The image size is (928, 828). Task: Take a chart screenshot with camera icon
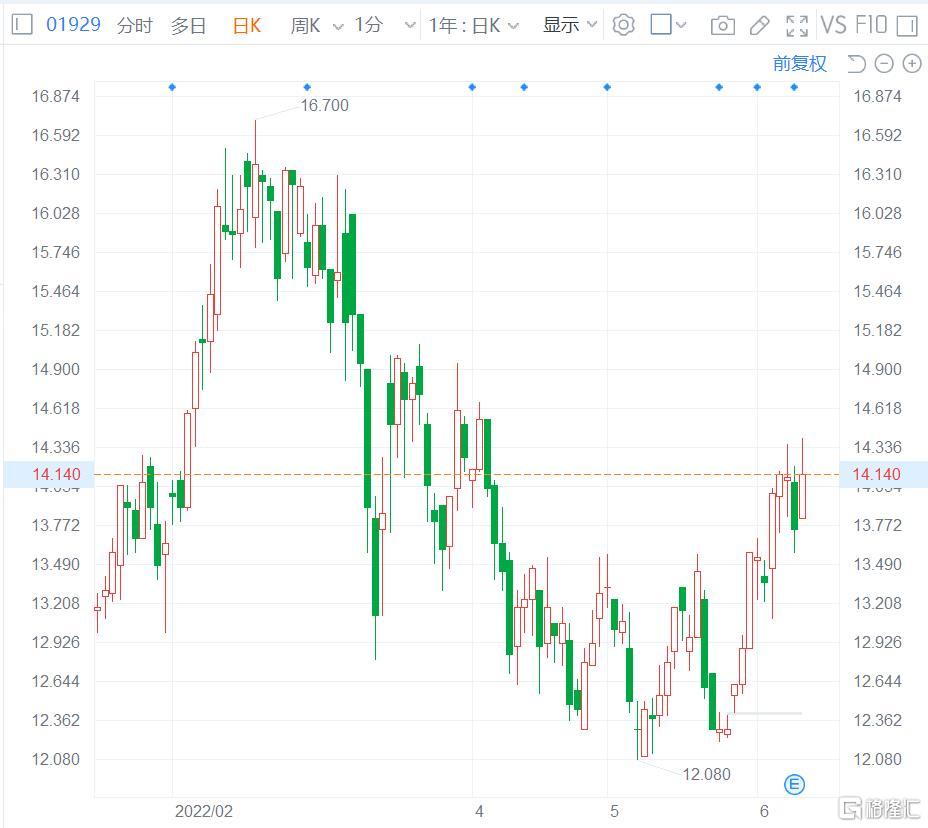click(722, 25)
